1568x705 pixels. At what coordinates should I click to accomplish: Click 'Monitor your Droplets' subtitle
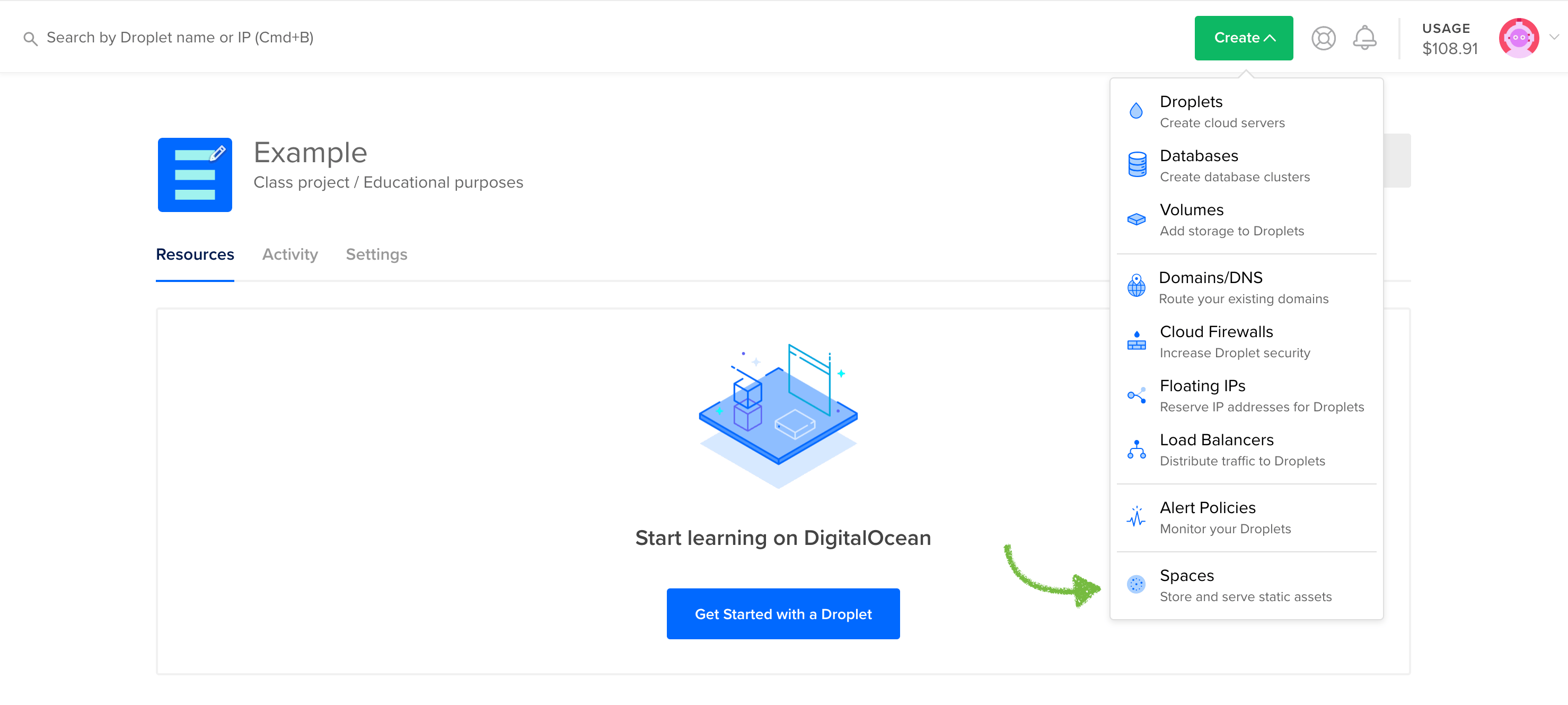pyautogui.click(x=1225, y=529)
